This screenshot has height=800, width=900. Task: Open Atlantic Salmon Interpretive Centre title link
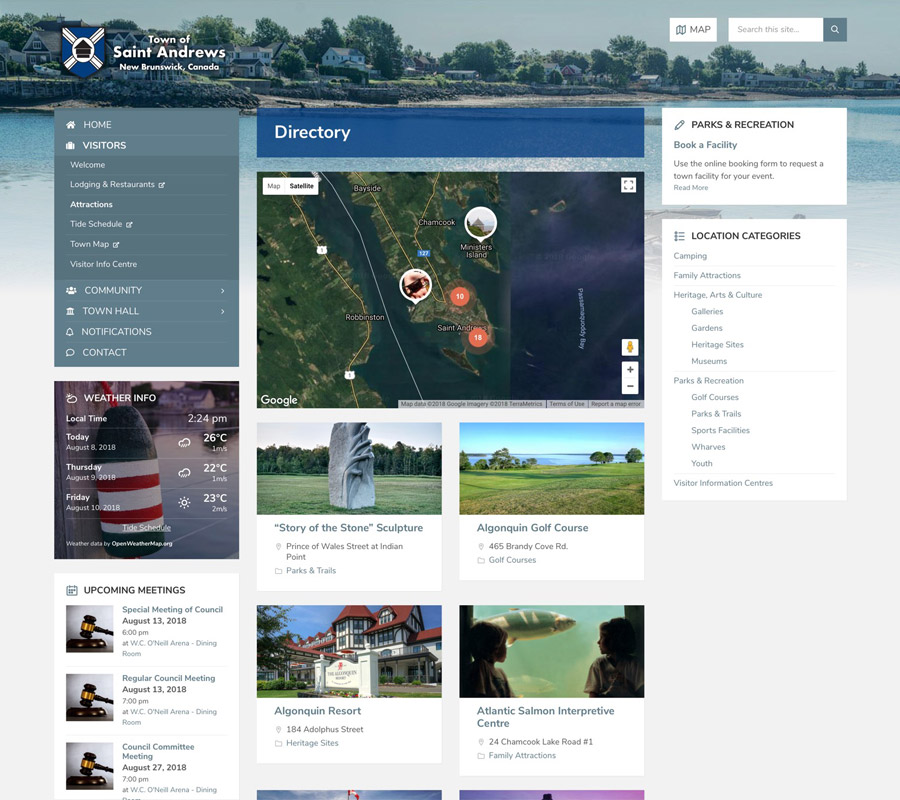click(545, 717)
